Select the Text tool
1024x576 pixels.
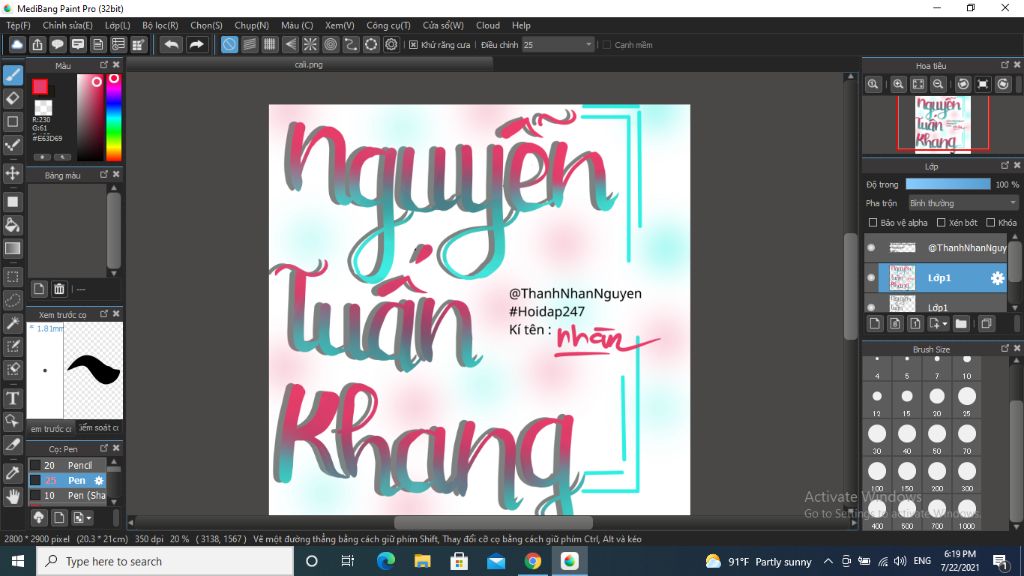12,398
